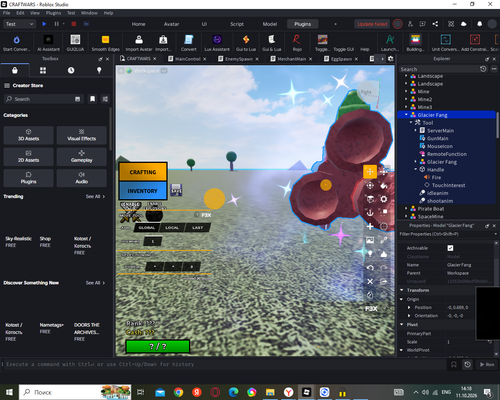This screenshot has height=400, width=500.
Task: Select the GLOBAL axes option in F3X
Action: 147,228
